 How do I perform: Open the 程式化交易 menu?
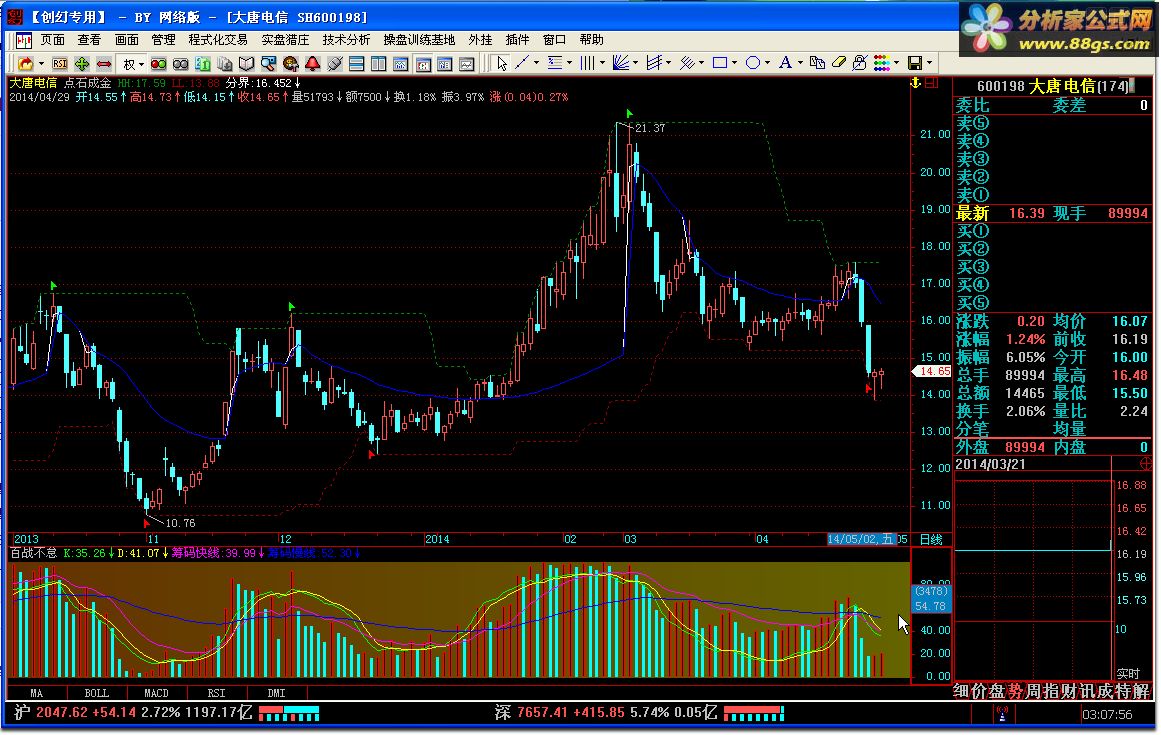218,39
